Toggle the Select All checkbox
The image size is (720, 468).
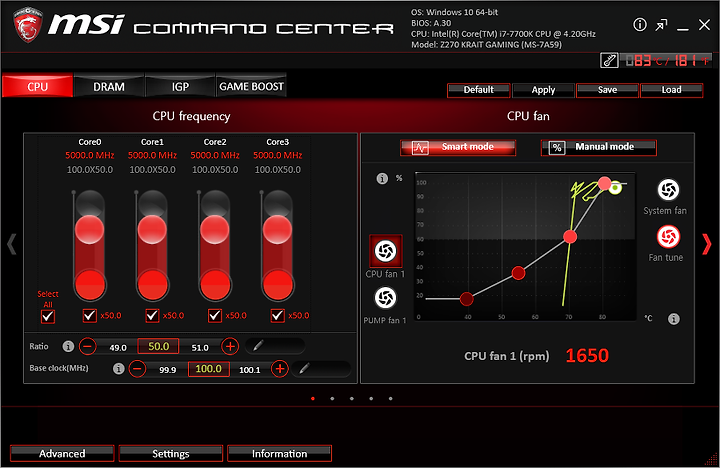click(x=48, y=317)
